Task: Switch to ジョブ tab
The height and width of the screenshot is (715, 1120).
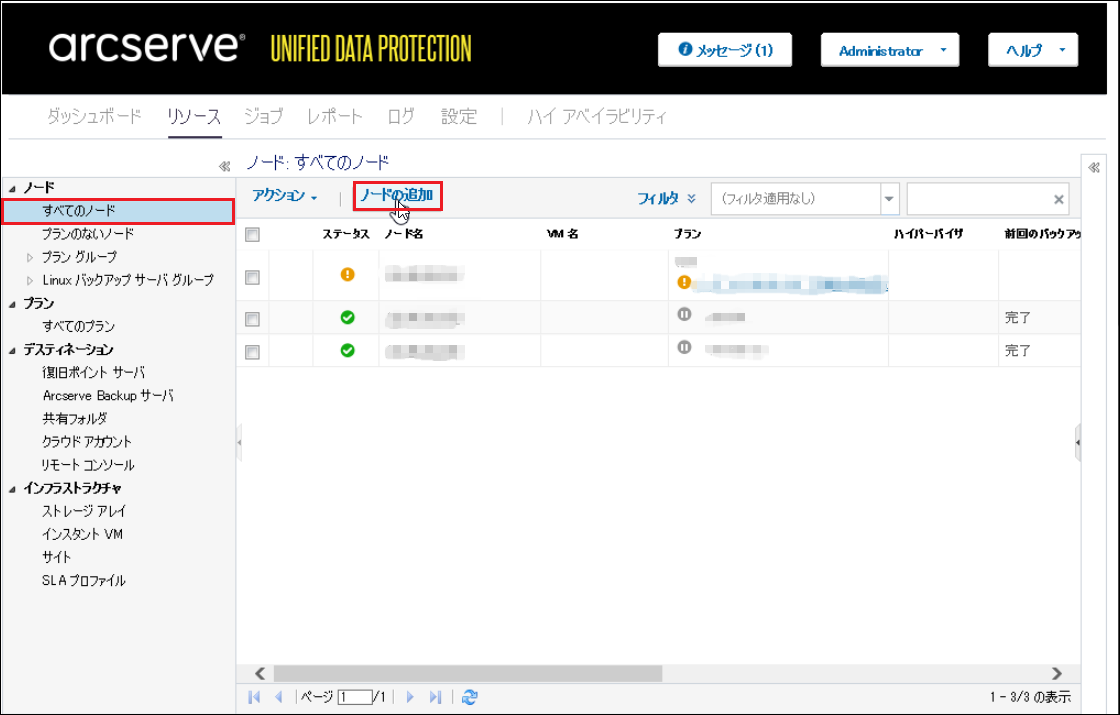Action: coord(264,116)
